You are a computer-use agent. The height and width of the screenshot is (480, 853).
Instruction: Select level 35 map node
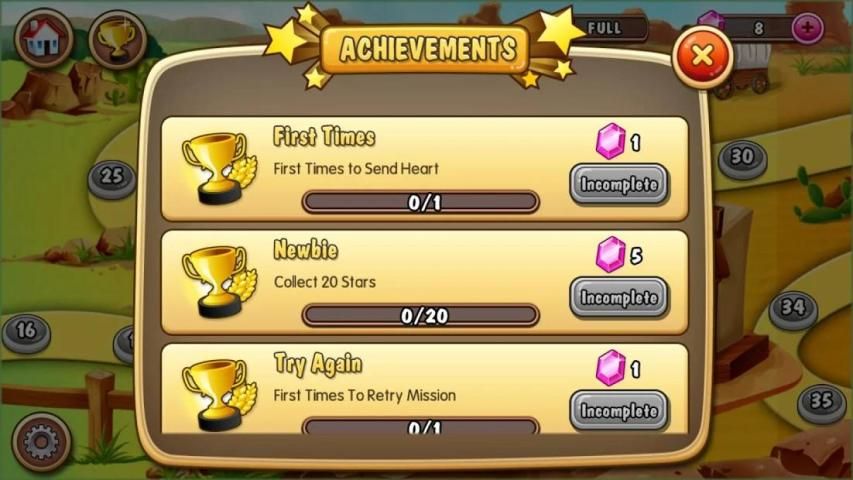point(821,404)
